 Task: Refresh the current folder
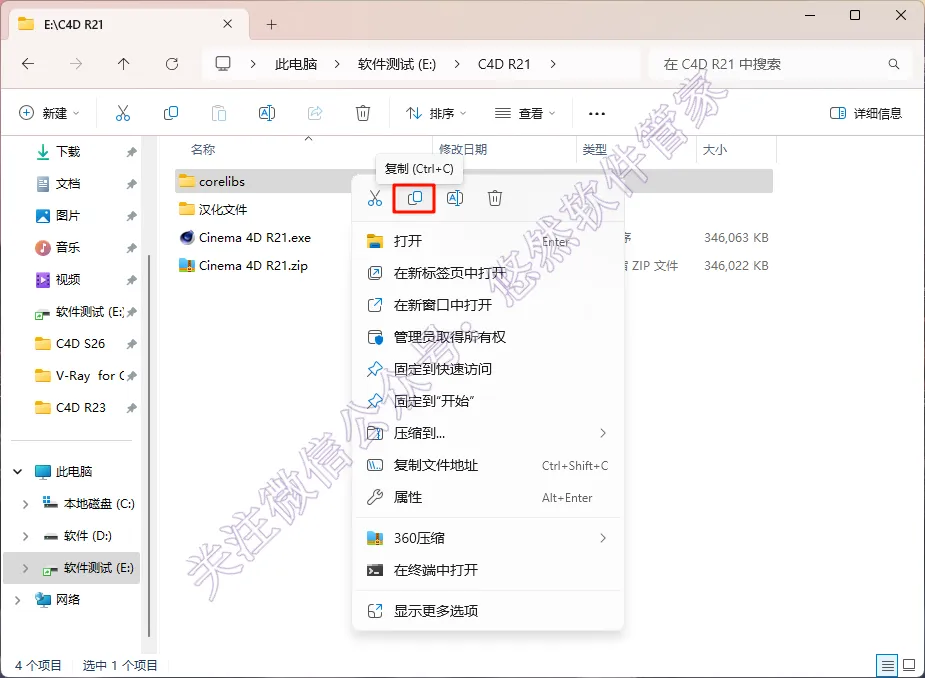[x=172, y=64]
